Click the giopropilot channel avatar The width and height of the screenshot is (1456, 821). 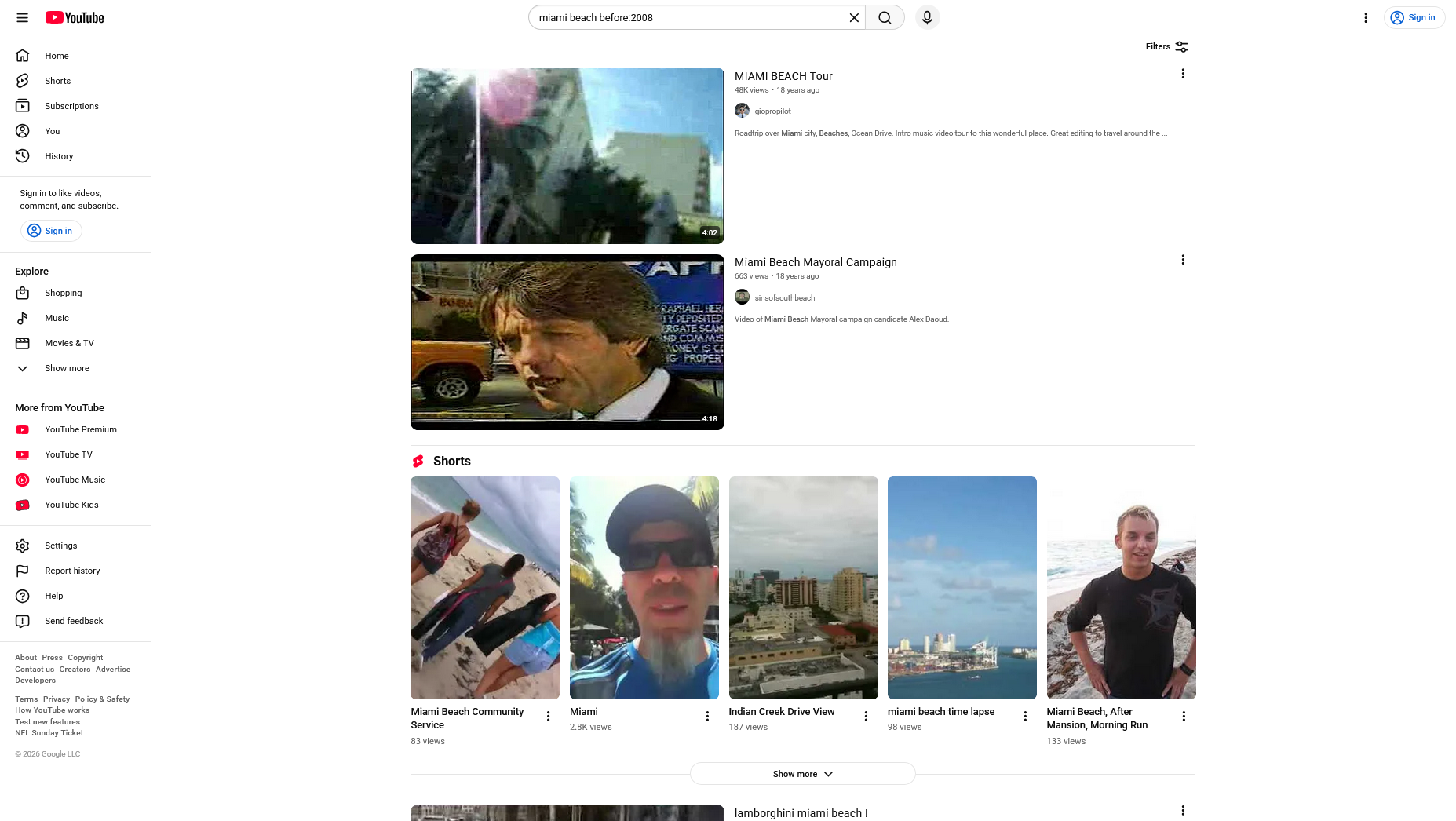click(742, 111)
